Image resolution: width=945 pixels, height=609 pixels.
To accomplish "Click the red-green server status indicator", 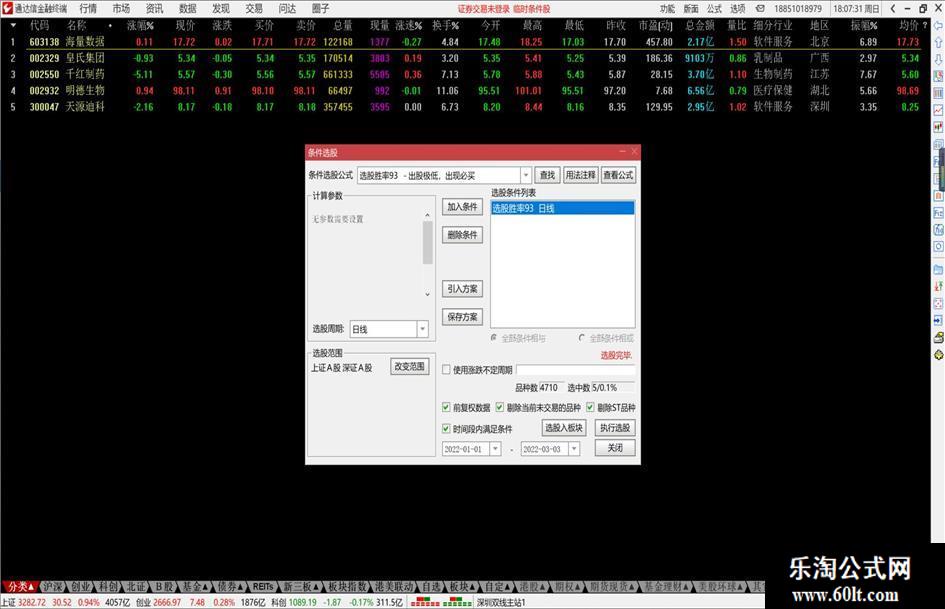I will click(442, 602).
